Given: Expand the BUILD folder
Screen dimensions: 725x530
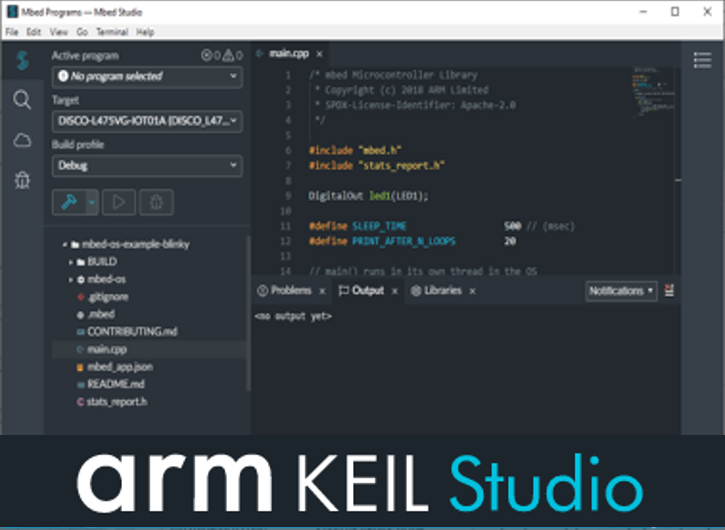Looking at the screenshot, I should 71,262.
